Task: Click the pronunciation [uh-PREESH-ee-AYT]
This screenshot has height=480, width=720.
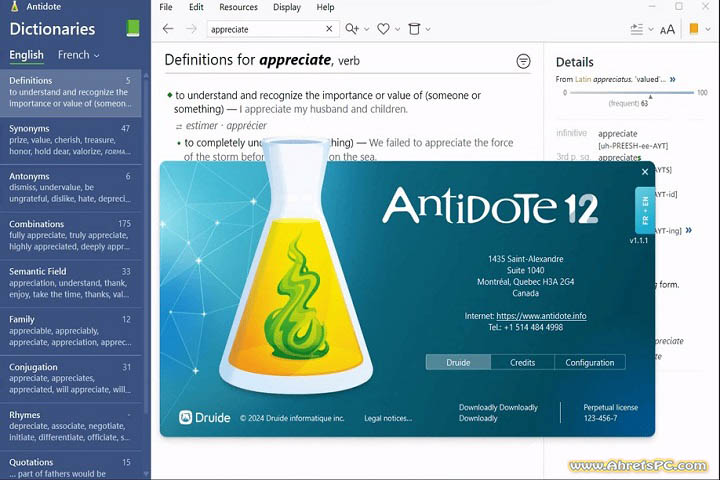Action: (x=633, y=146)
